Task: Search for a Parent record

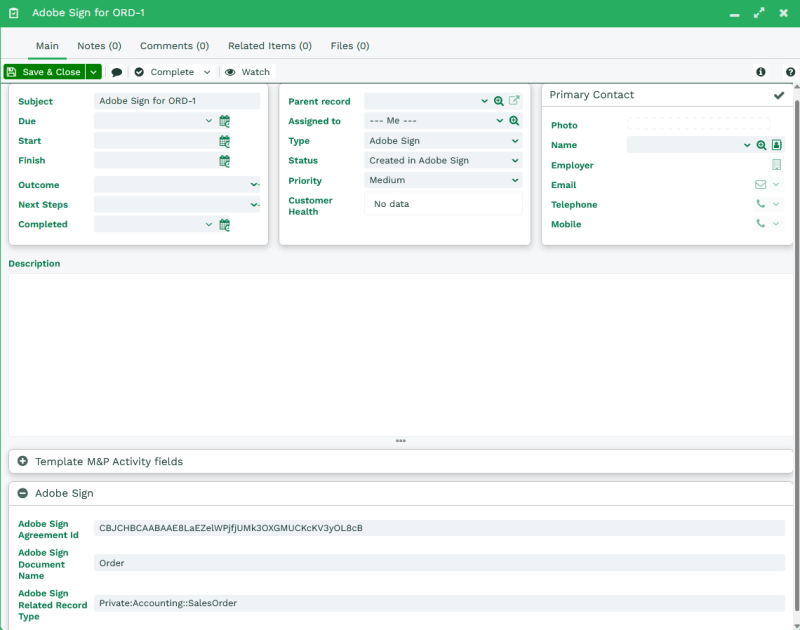Action: coord(499,101)
